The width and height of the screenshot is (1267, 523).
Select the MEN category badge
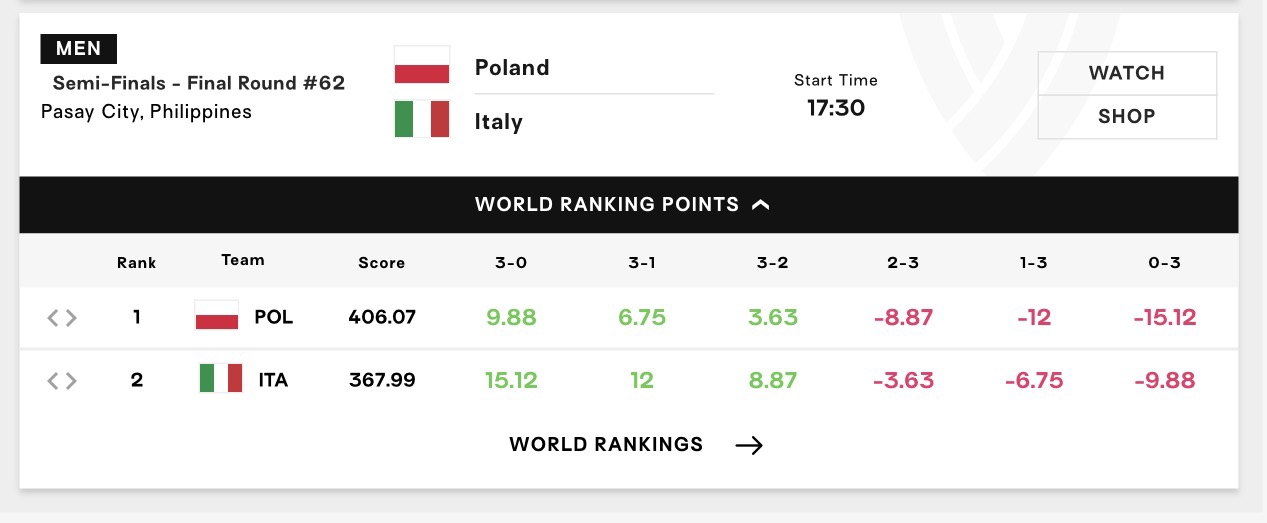pyautogui.click(x=78, y=48)
